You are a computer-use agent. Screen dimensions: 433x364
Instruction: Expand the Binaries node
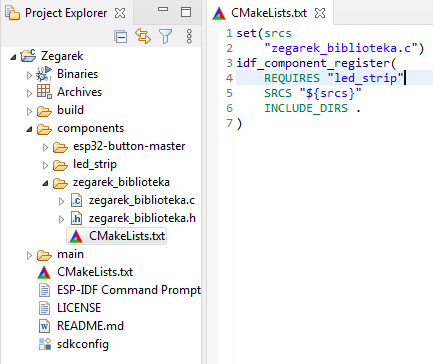tap(29, 75)
